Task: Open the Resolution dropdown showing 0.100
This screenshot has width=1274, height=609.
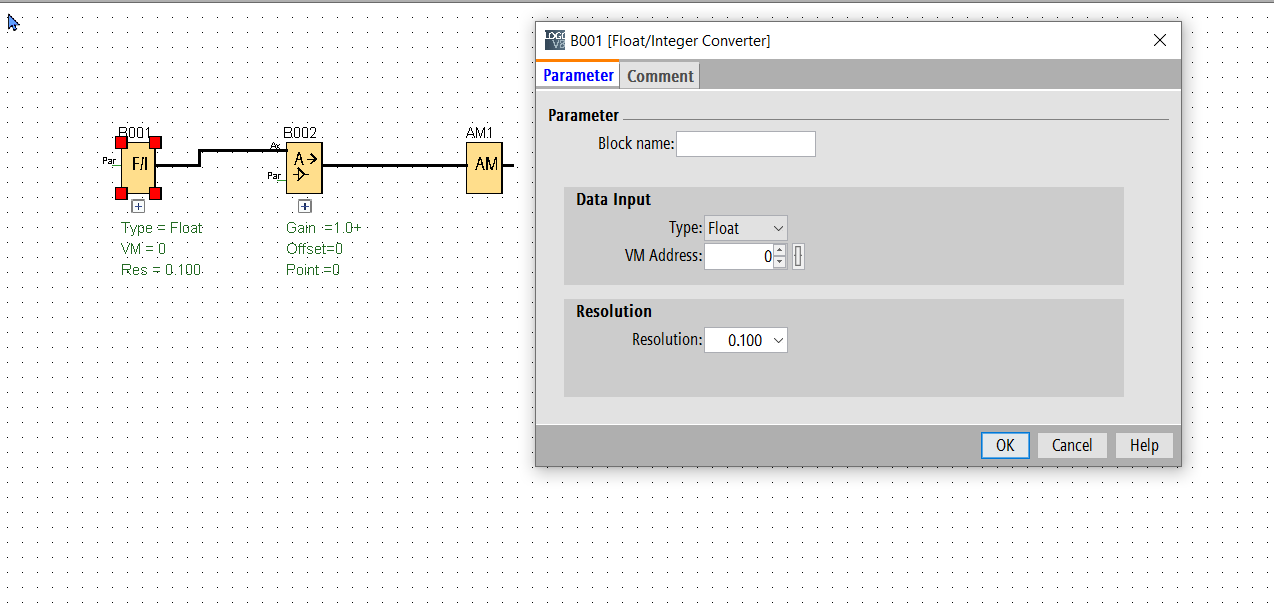Action: [x=746, y=340]
